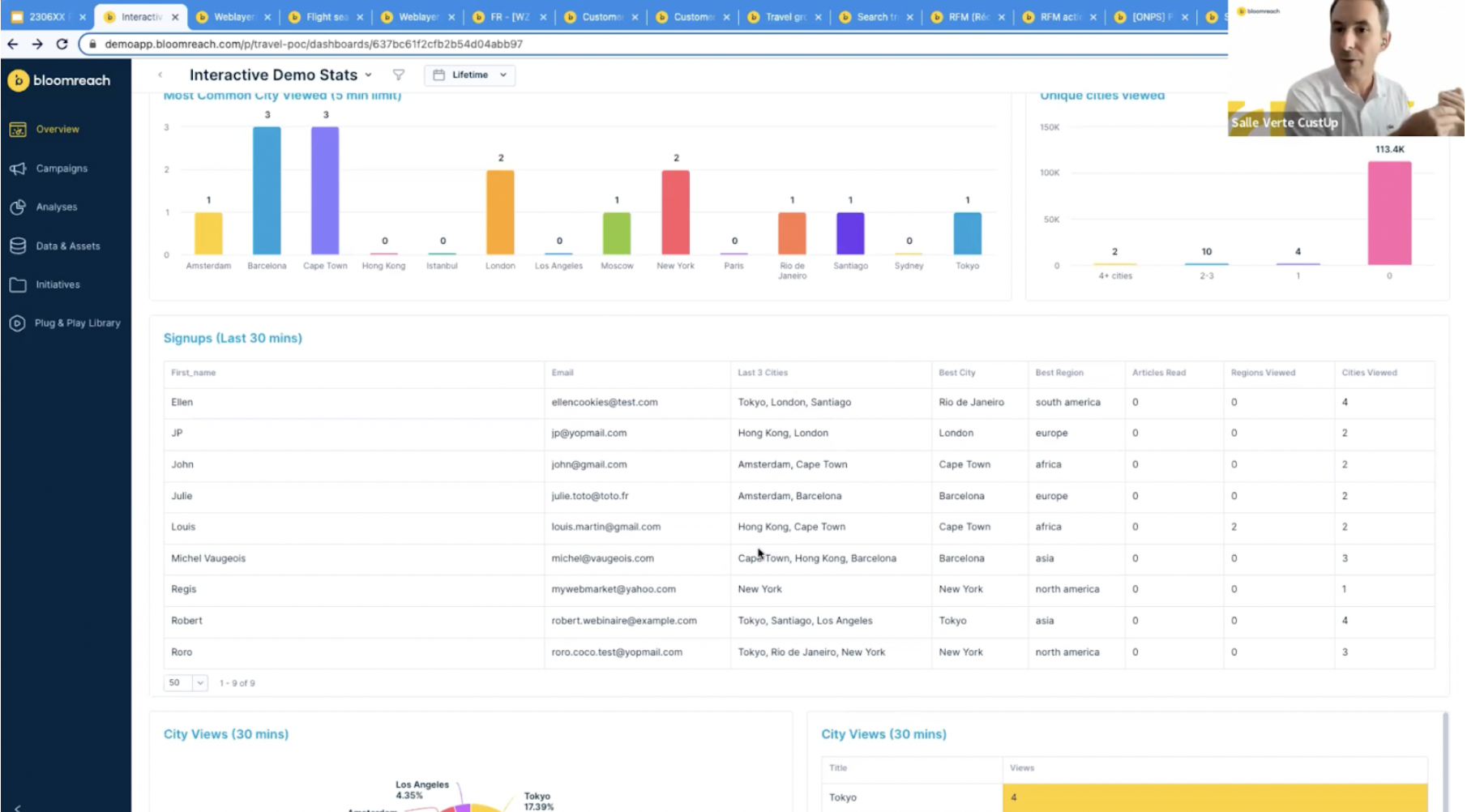The width and height of the screenshot is (1467, 812).
Task: Collapse sidebar using the bottom-left chevron
Action: tap(18, 807)
